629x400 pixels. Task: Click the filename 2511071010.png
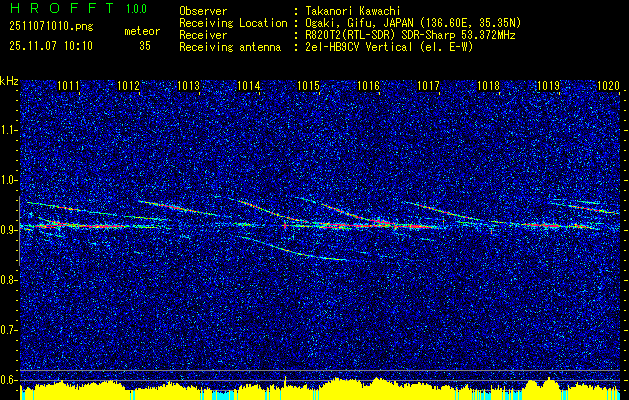(x=51, y=27)
